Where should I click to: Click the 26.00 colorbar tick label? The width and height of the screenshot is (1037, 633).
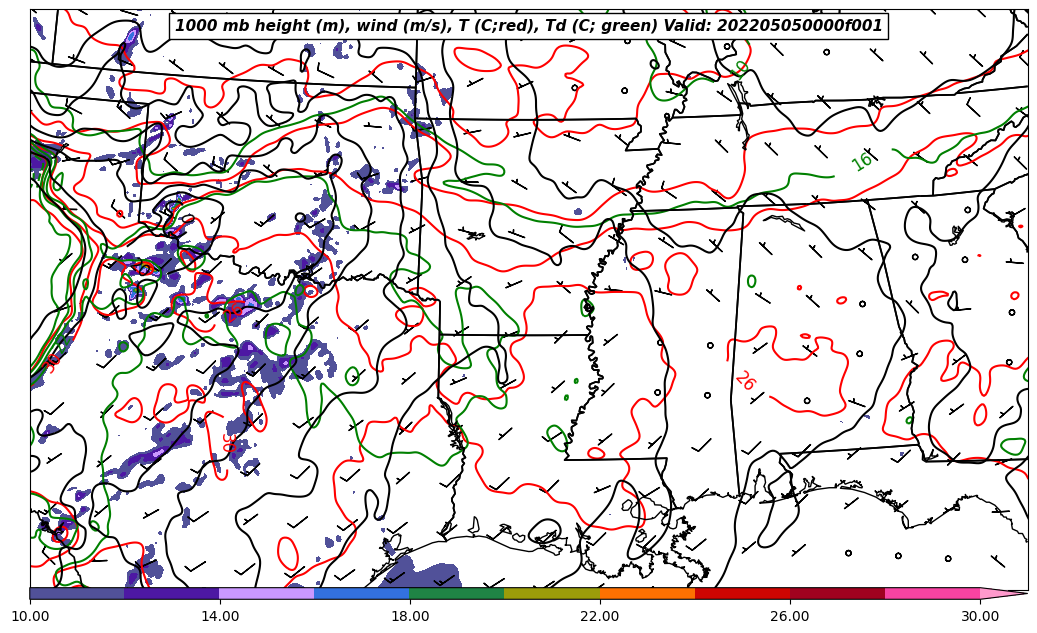[790, 616]
